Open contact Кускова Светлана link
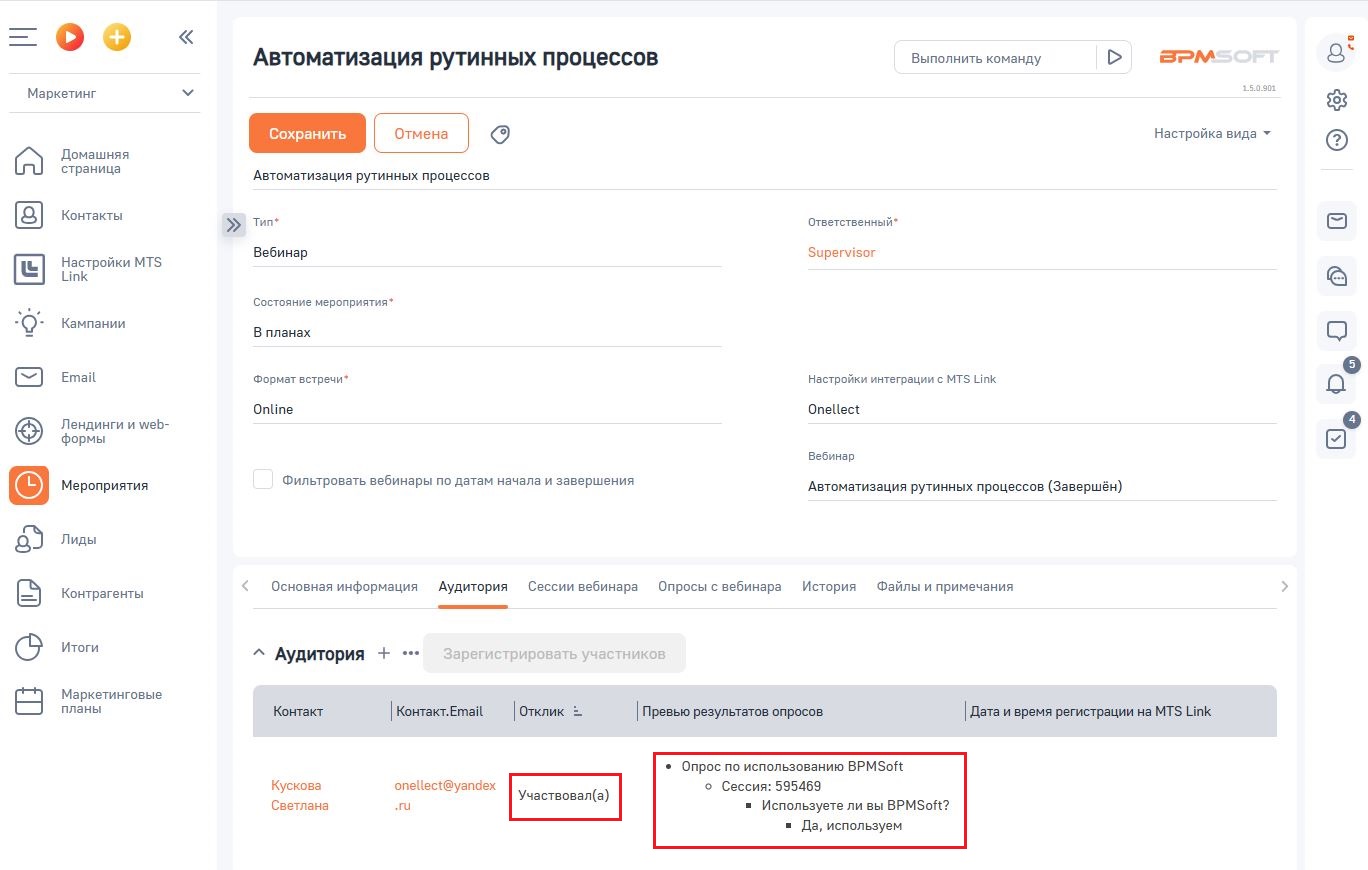Image resolution: width=1368 pixels, height=870 pixels. (298, 795)
